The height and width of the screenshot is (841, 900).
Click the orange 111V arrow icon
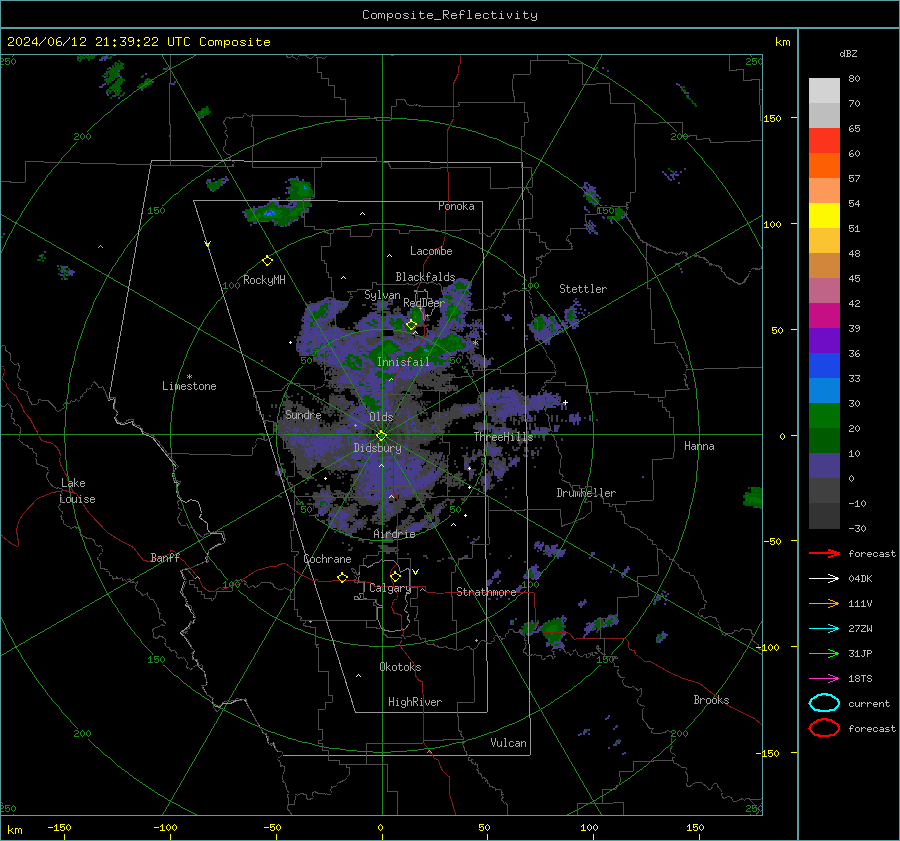click(824, 603)
